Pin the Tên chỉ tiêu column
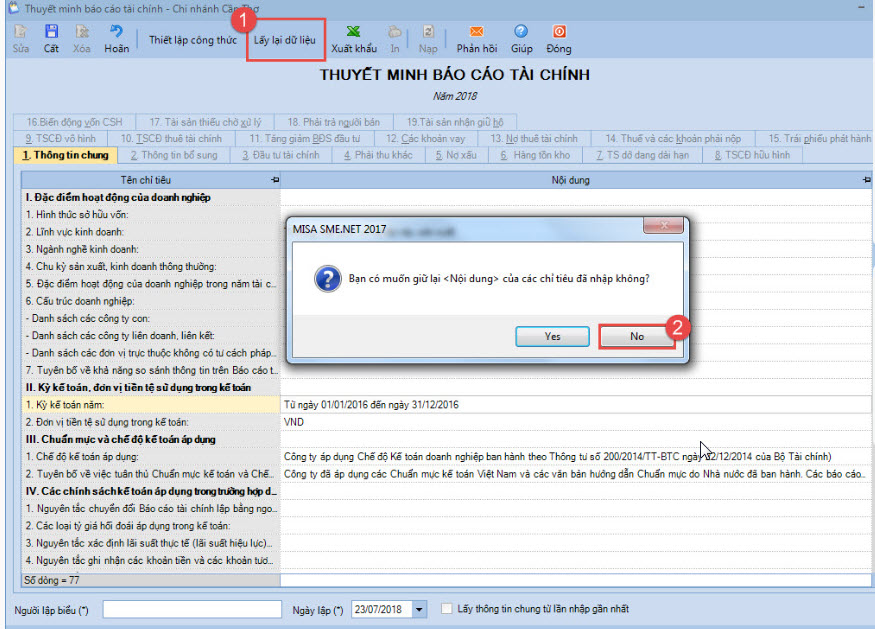The image size is (875, 629). [275, 180]
